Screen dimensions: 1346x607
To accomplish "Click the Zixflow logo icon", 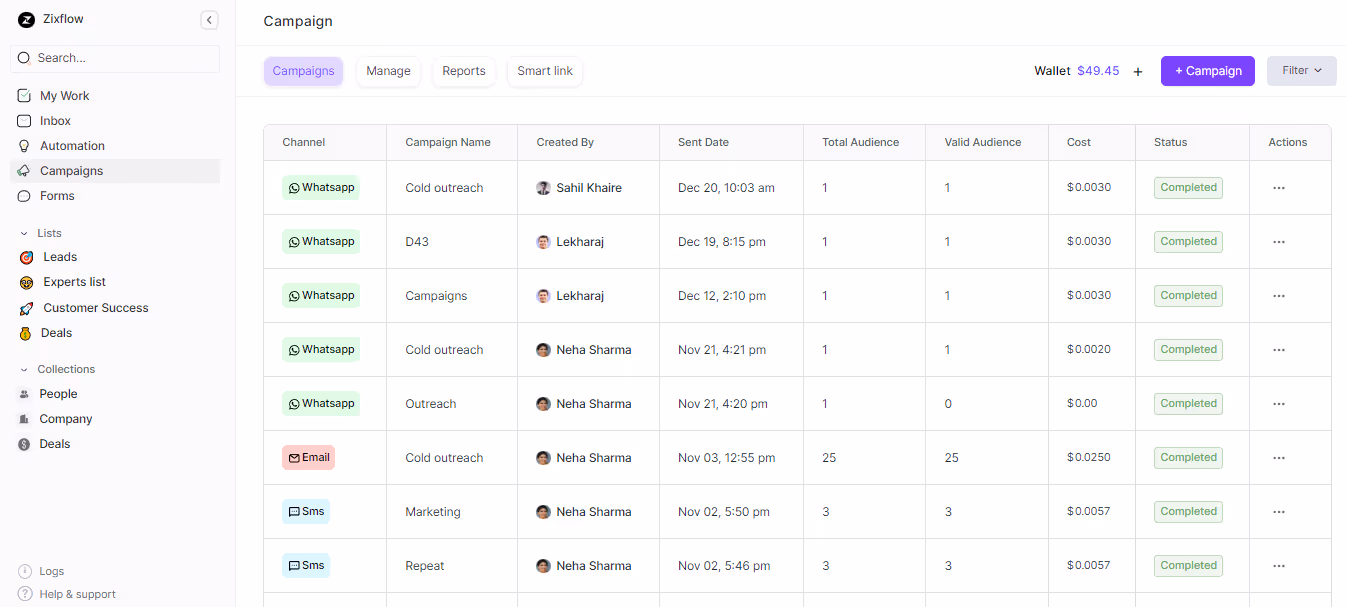I will (x=26, y=19).
